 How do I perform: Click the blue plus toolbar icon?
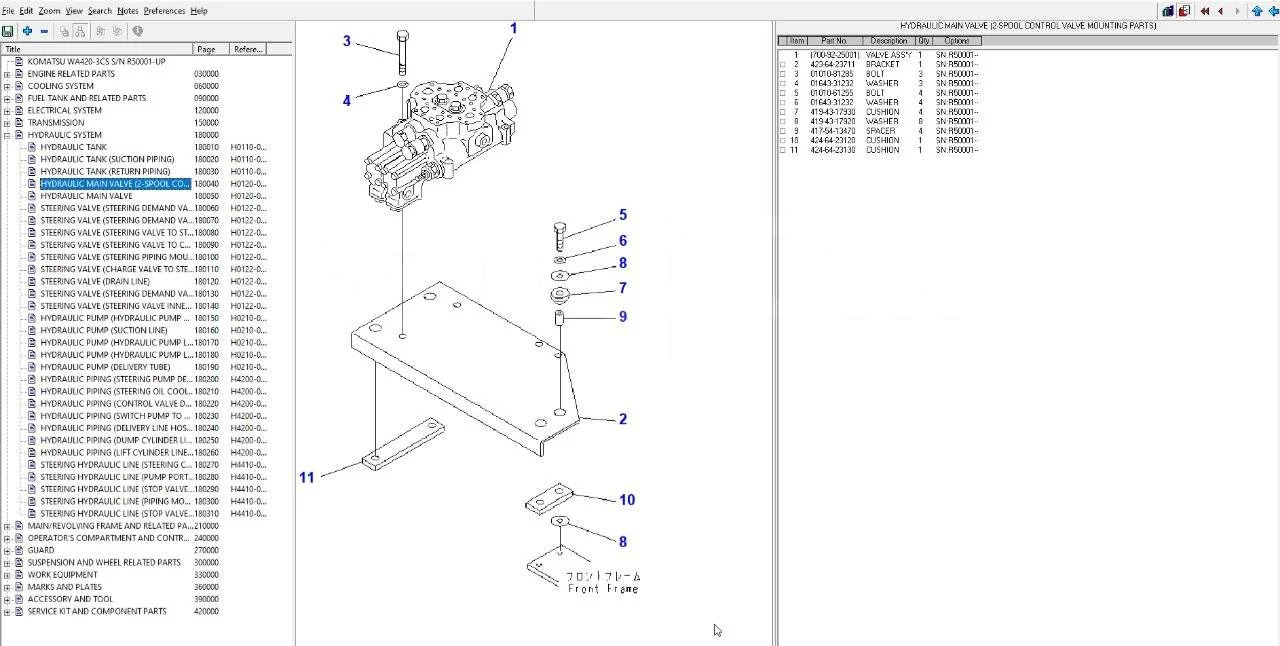[x=28, y=31]
